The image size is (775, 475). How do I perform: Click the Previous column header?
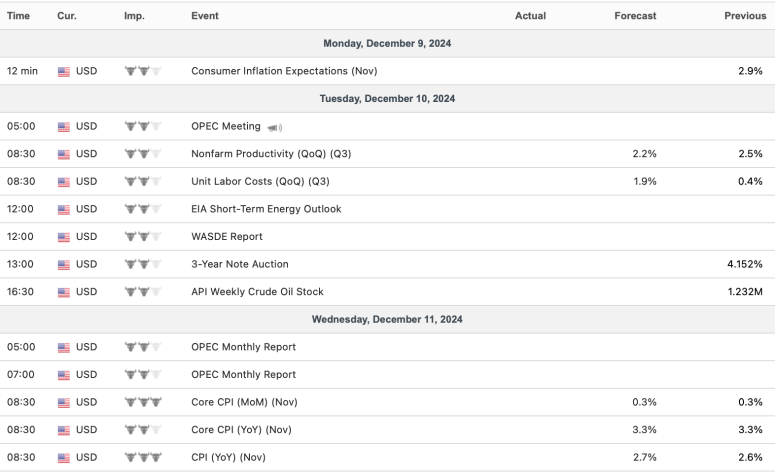tap(744, 16)
